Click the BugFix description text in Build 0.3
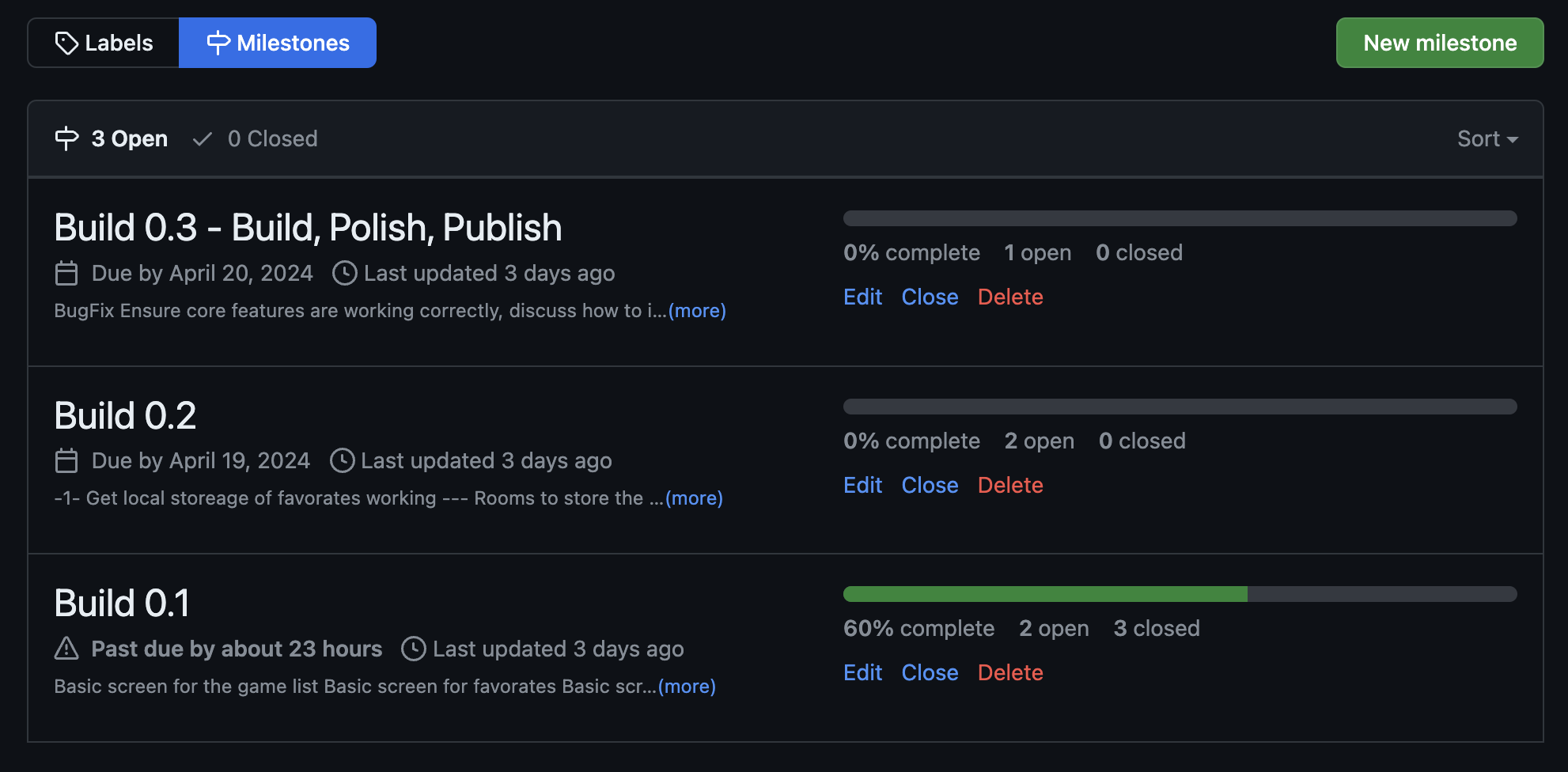Image resolution: width=1568 pixels, height=772 pixels. 360,311
